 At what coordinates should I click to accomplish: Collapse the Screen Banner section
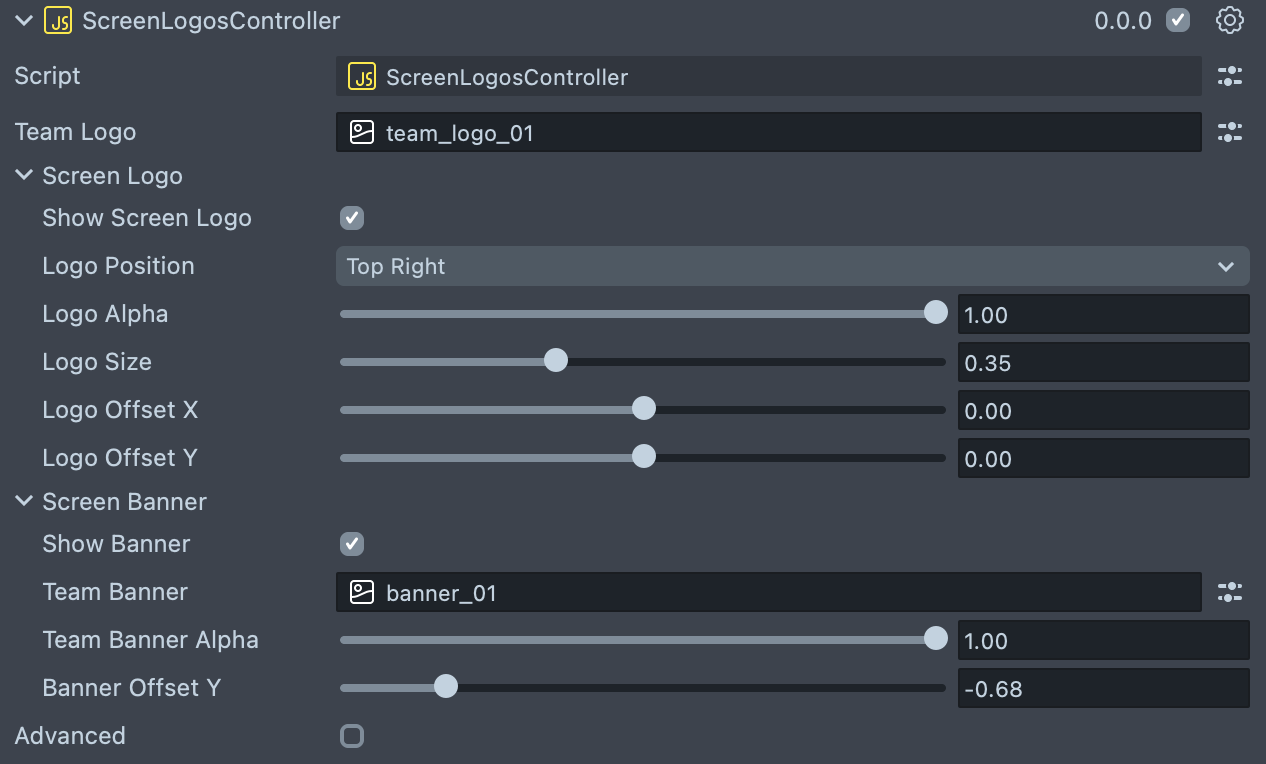(x=24, y=502)
